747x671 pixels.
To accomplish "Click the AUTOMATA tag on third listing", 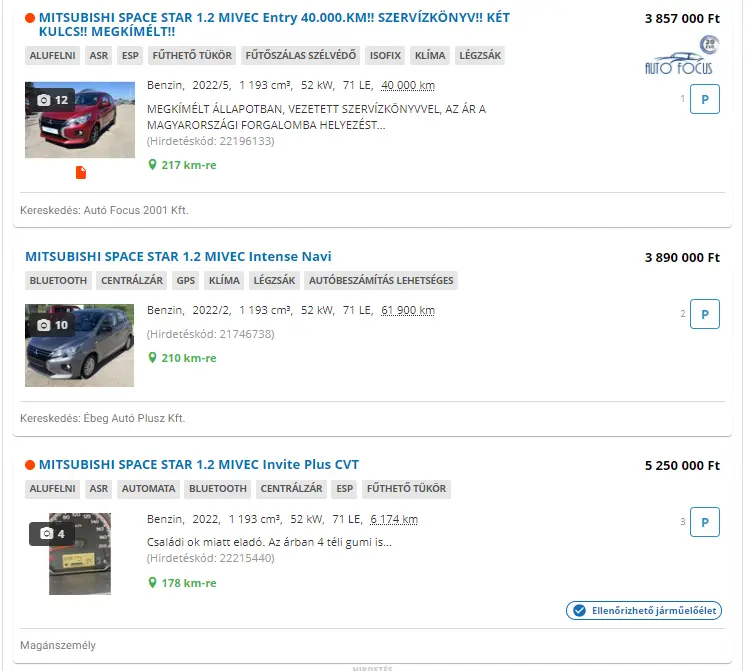I will pos(149,488).
